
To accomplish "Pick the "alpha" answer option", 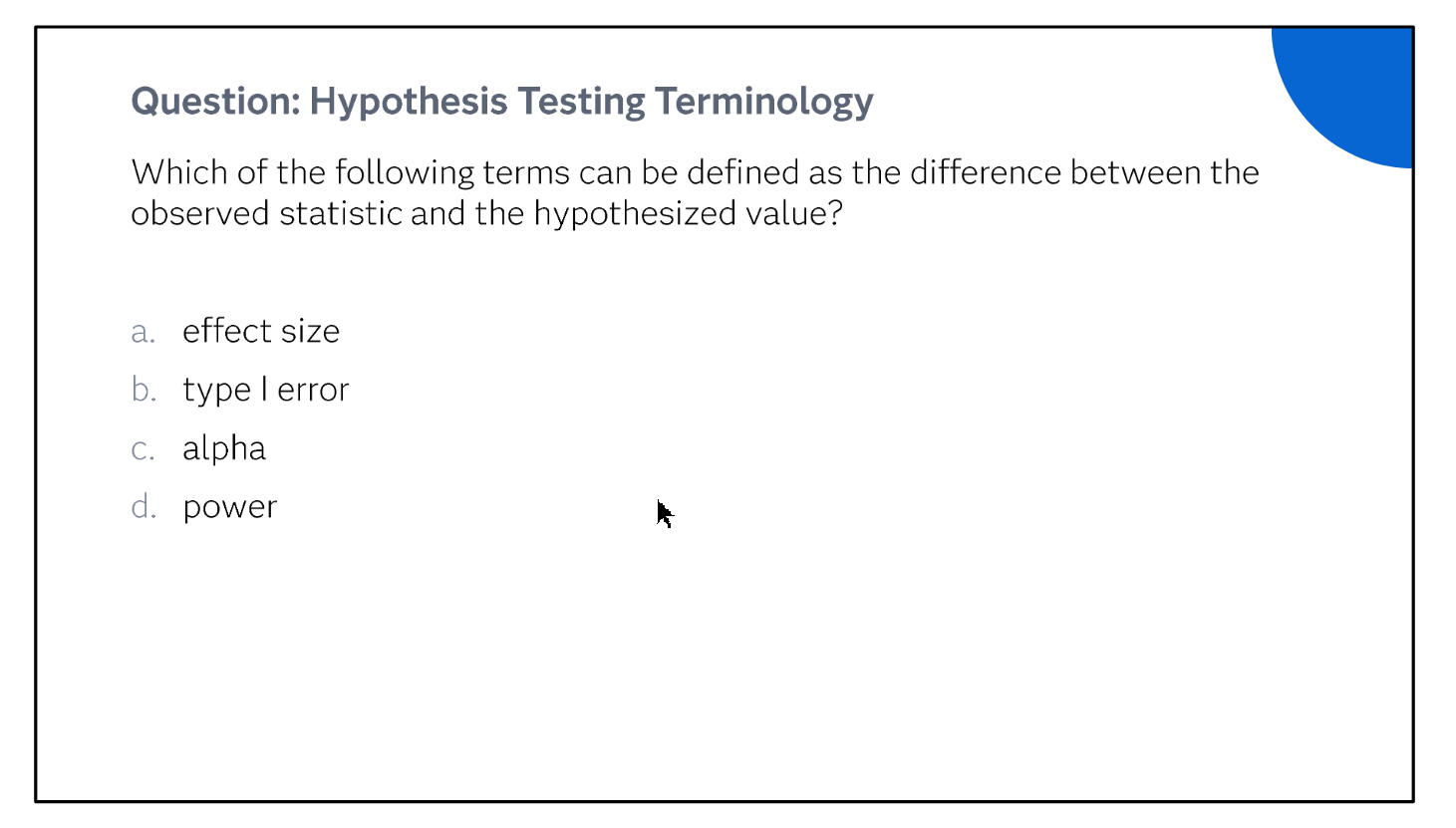I will coord(224,448).
